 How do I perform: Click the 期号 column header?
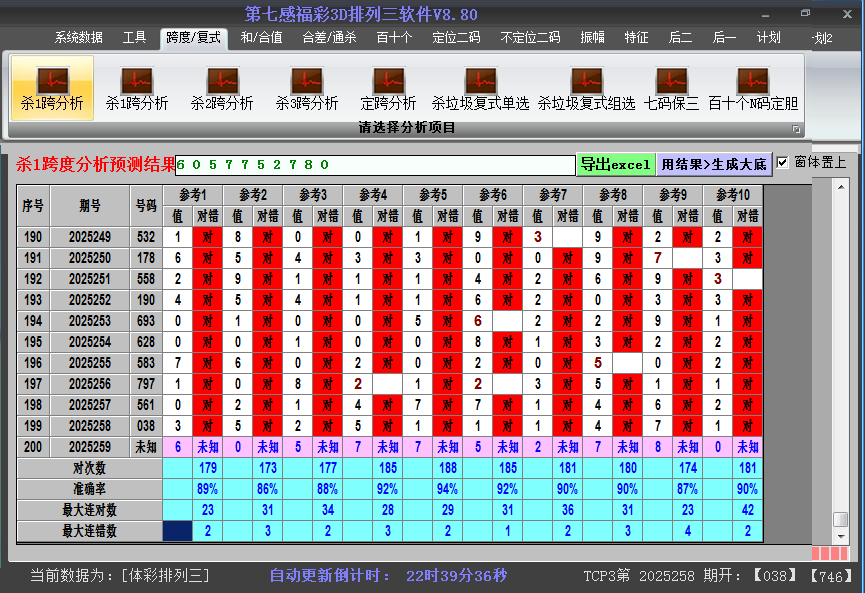point(90,206)
